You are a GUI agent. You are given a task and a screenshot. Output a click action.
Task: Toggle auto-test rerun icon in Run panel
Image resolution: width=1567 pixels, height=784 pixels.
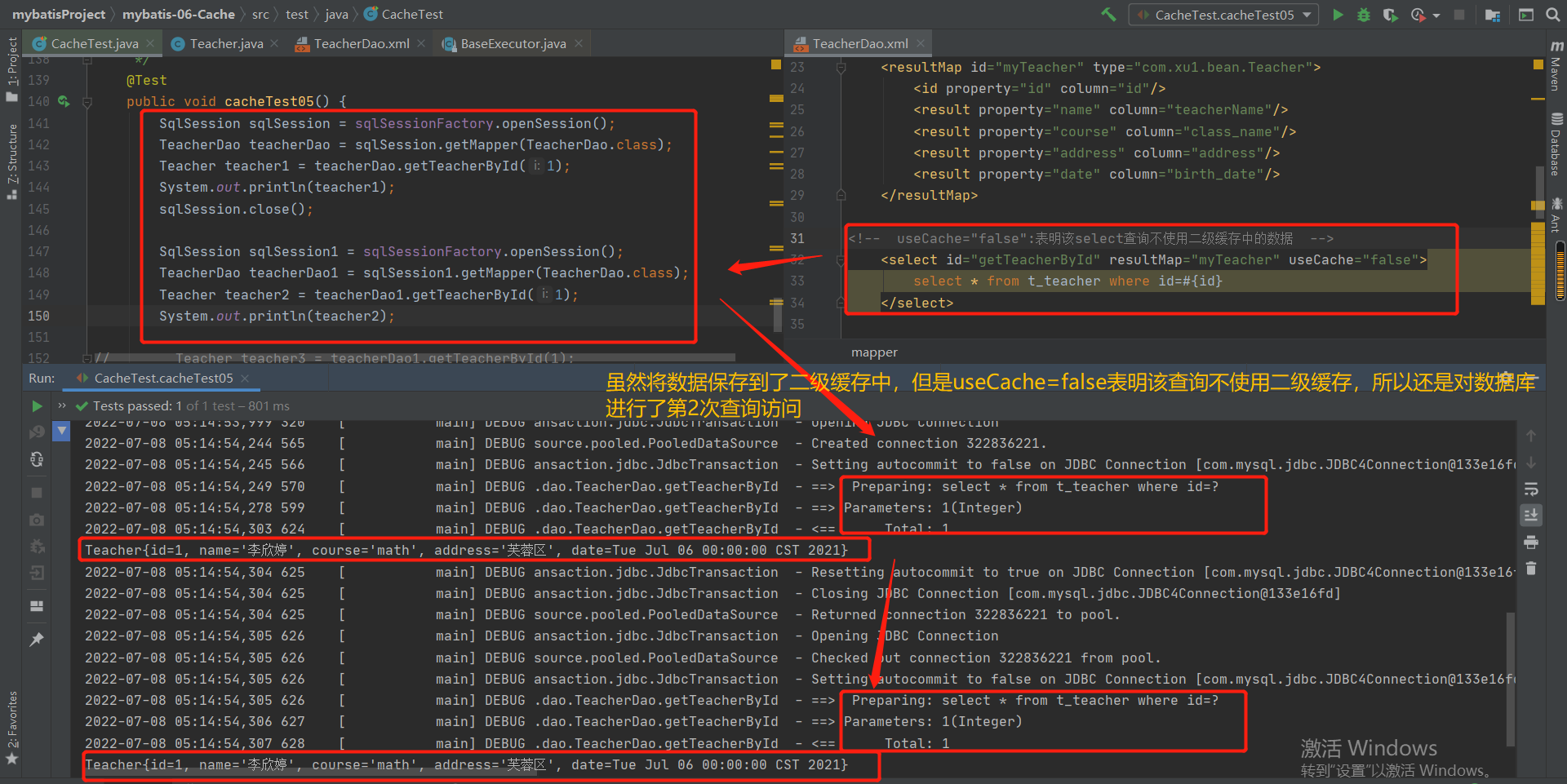[x=37, y=459]
